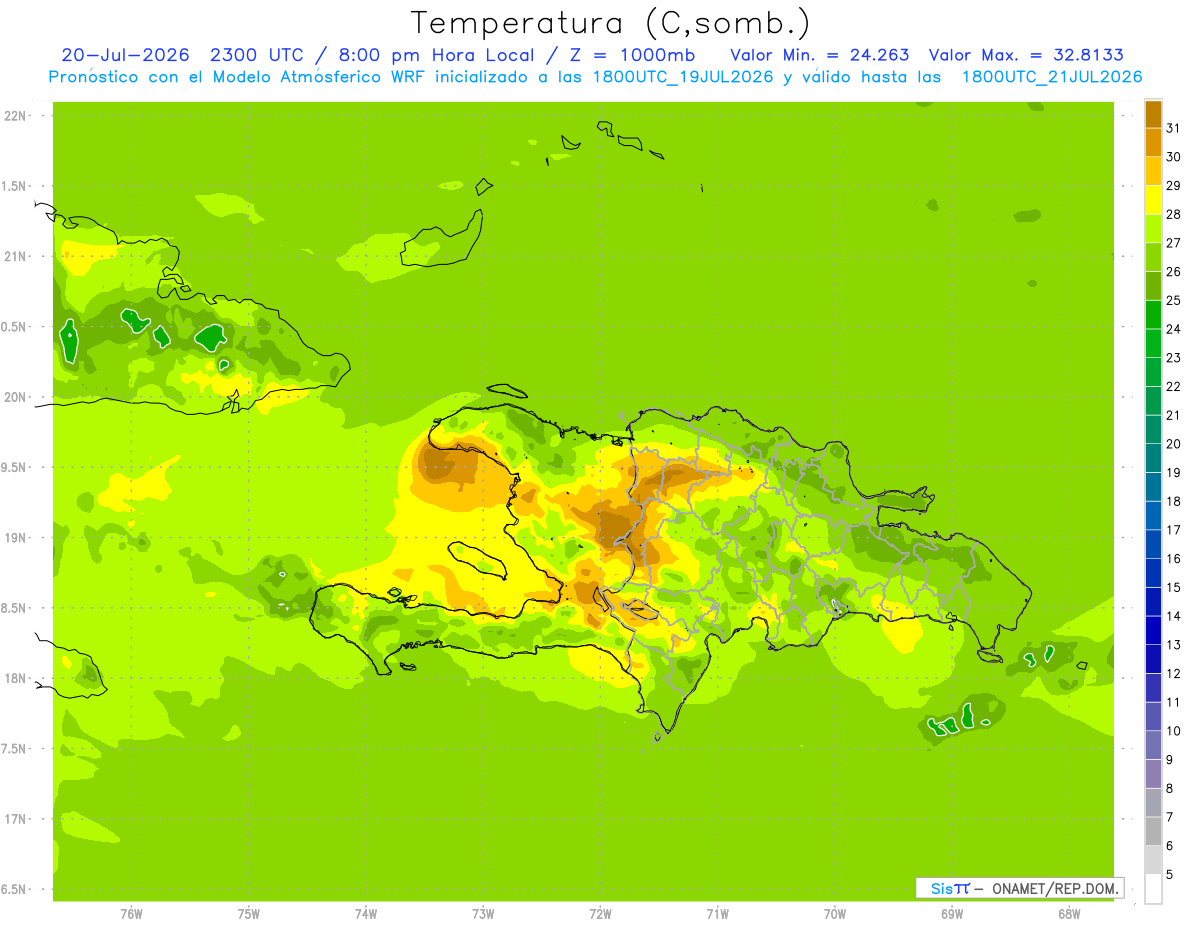1200x927 pixels.
Task: Click the "17N" latitude label
Action: tap(14, 820)
